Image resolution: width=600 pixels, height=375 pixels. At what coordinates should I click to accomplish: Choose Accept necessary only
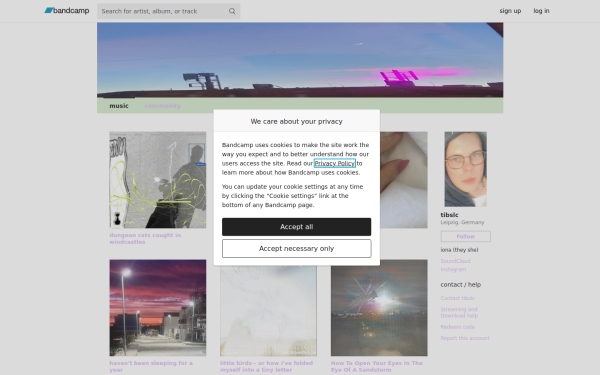tap(297, 249)
